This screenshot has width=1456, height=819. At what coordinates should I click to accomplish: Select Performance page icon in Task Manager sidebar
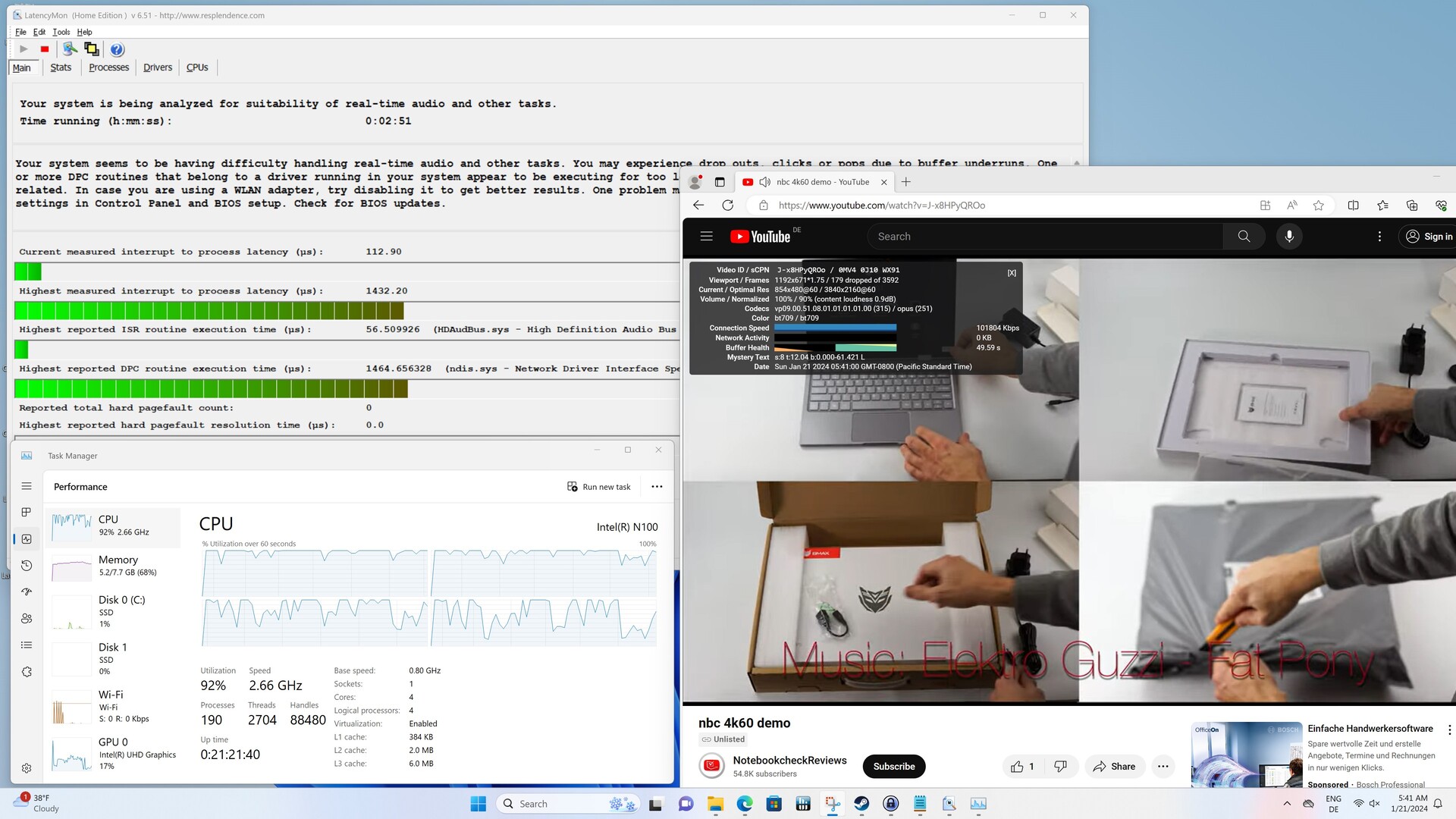click(x=27, y=539)
